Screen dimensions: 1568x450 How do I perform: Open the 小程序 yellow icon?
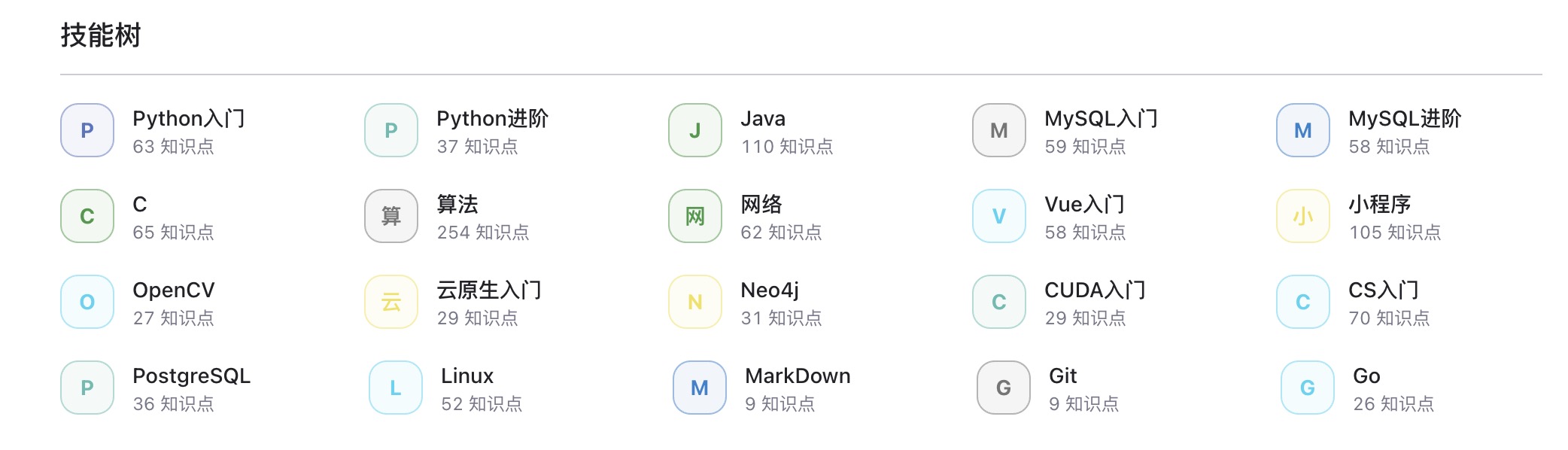pyautogui.click(x=1303, y=216)
